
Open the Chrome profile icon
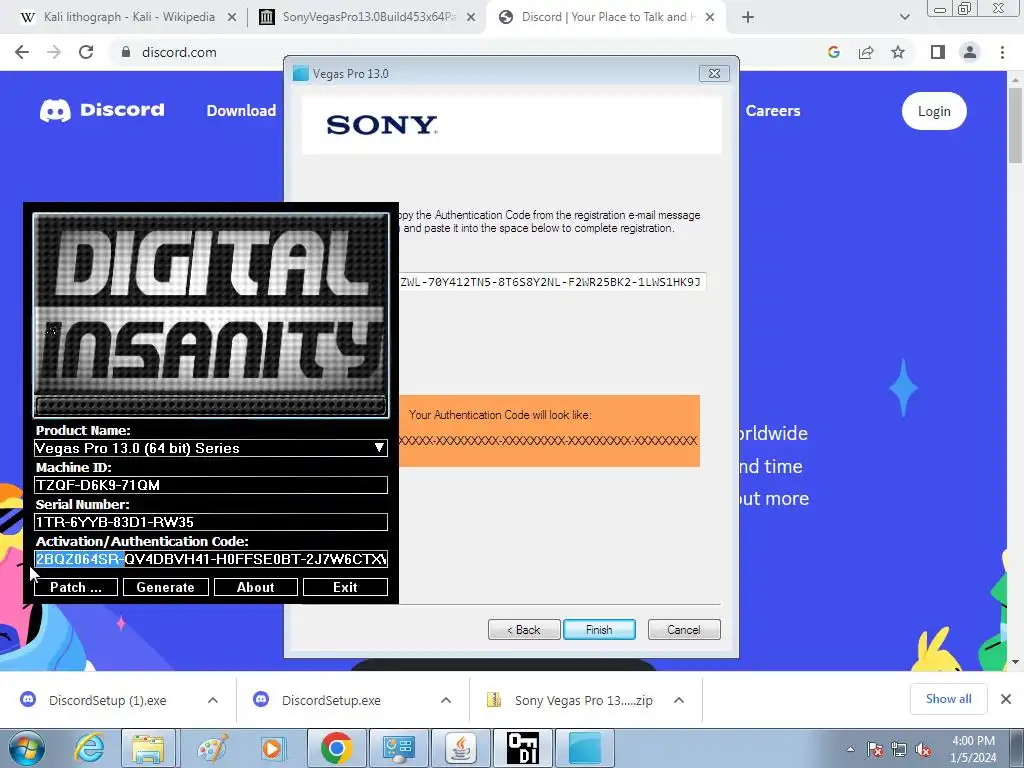tap(970, 52)
